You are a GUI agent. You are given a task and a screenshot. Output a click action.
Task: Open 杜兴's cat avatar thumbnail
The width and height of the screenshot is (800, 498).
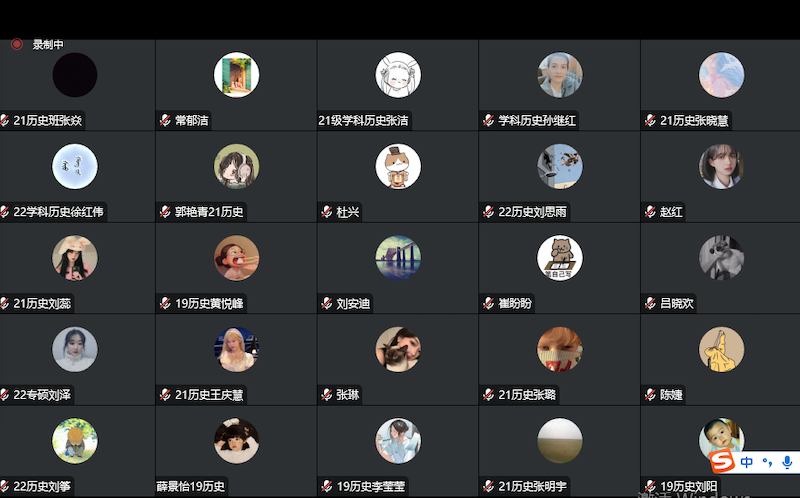[x=398, y=166]
